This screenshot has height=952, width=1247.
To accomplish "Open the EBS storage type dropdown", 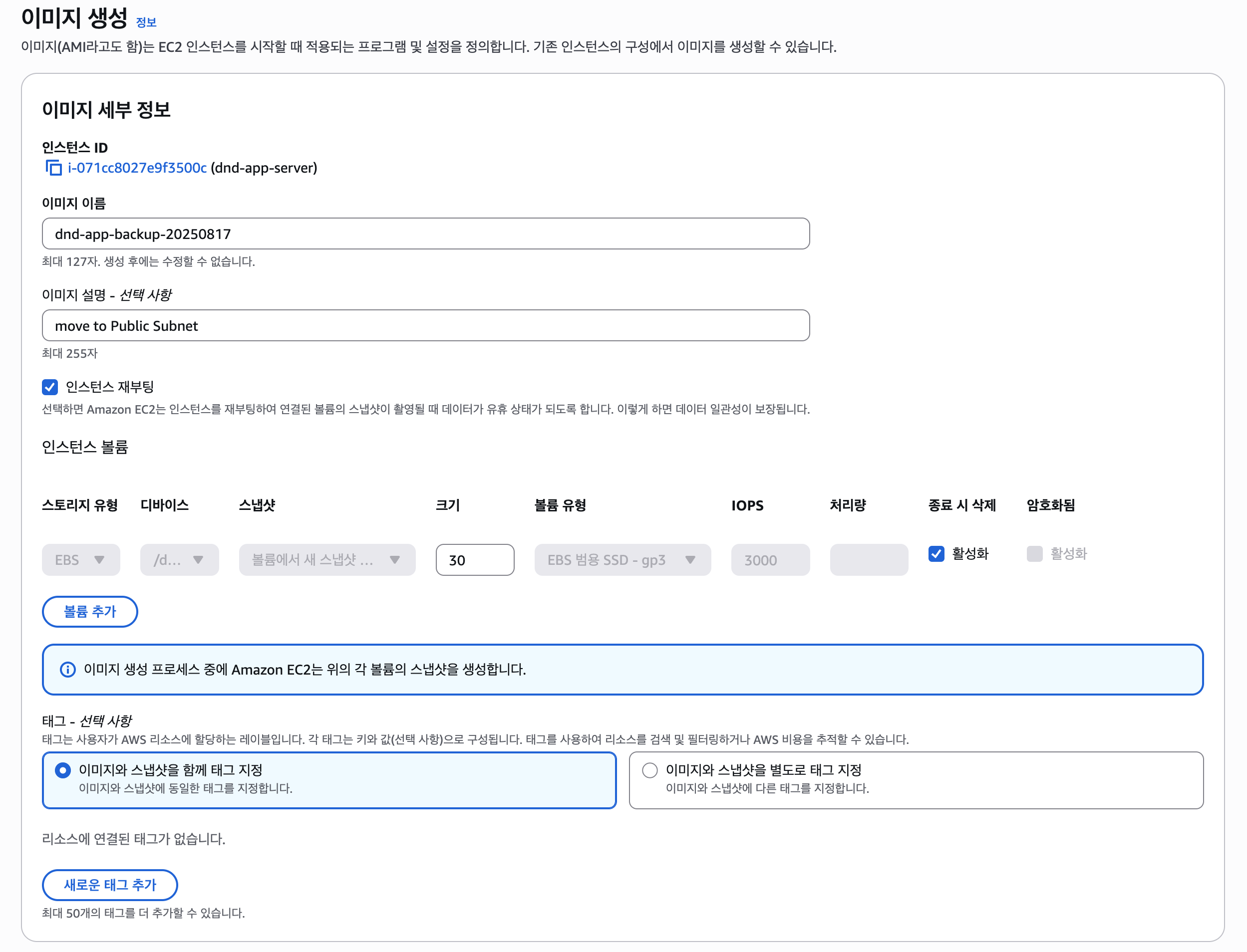I will tap(80, 560).
